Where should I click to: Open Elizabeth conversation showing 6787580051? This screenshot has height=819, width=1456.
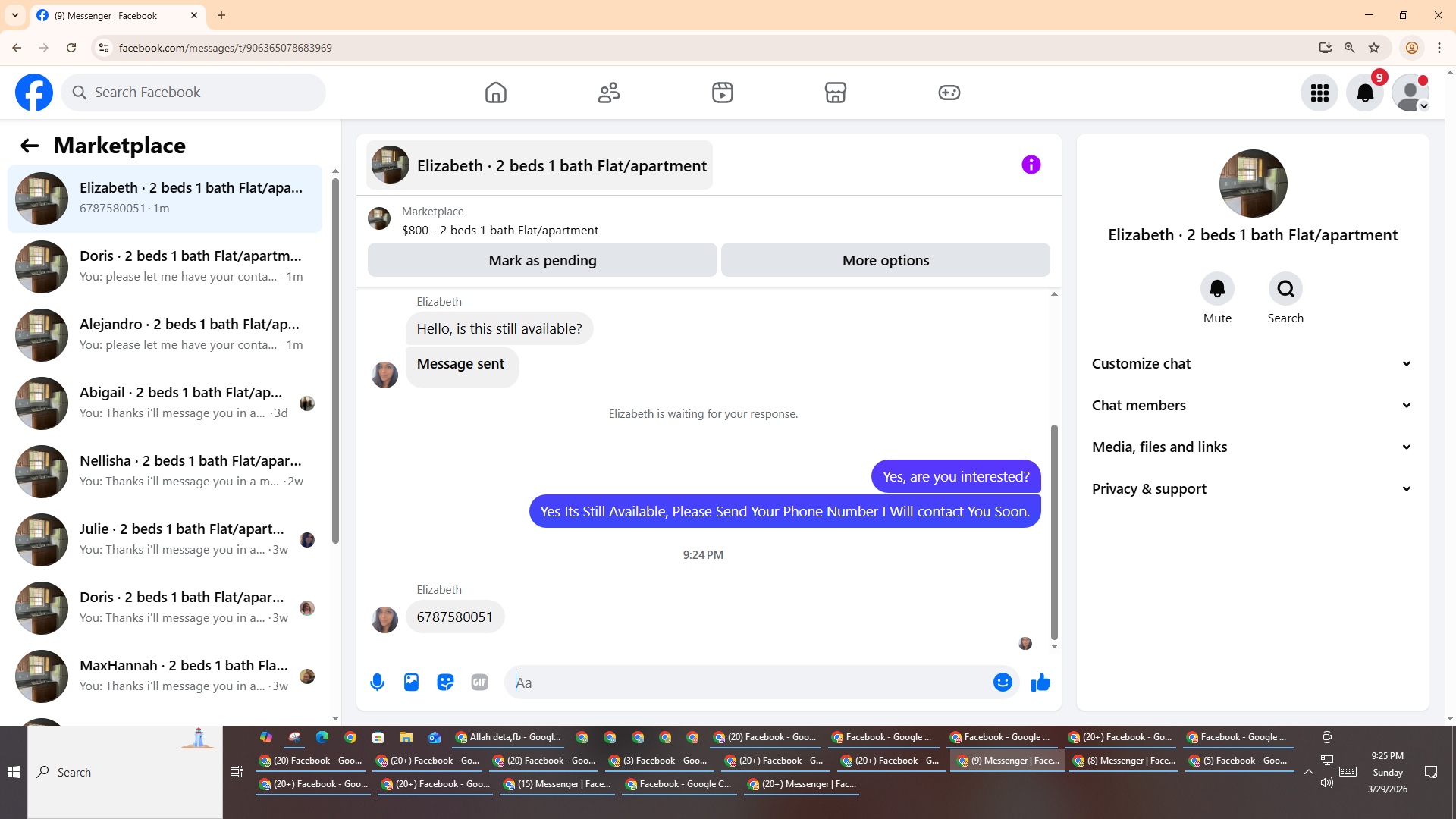[165, 199]
